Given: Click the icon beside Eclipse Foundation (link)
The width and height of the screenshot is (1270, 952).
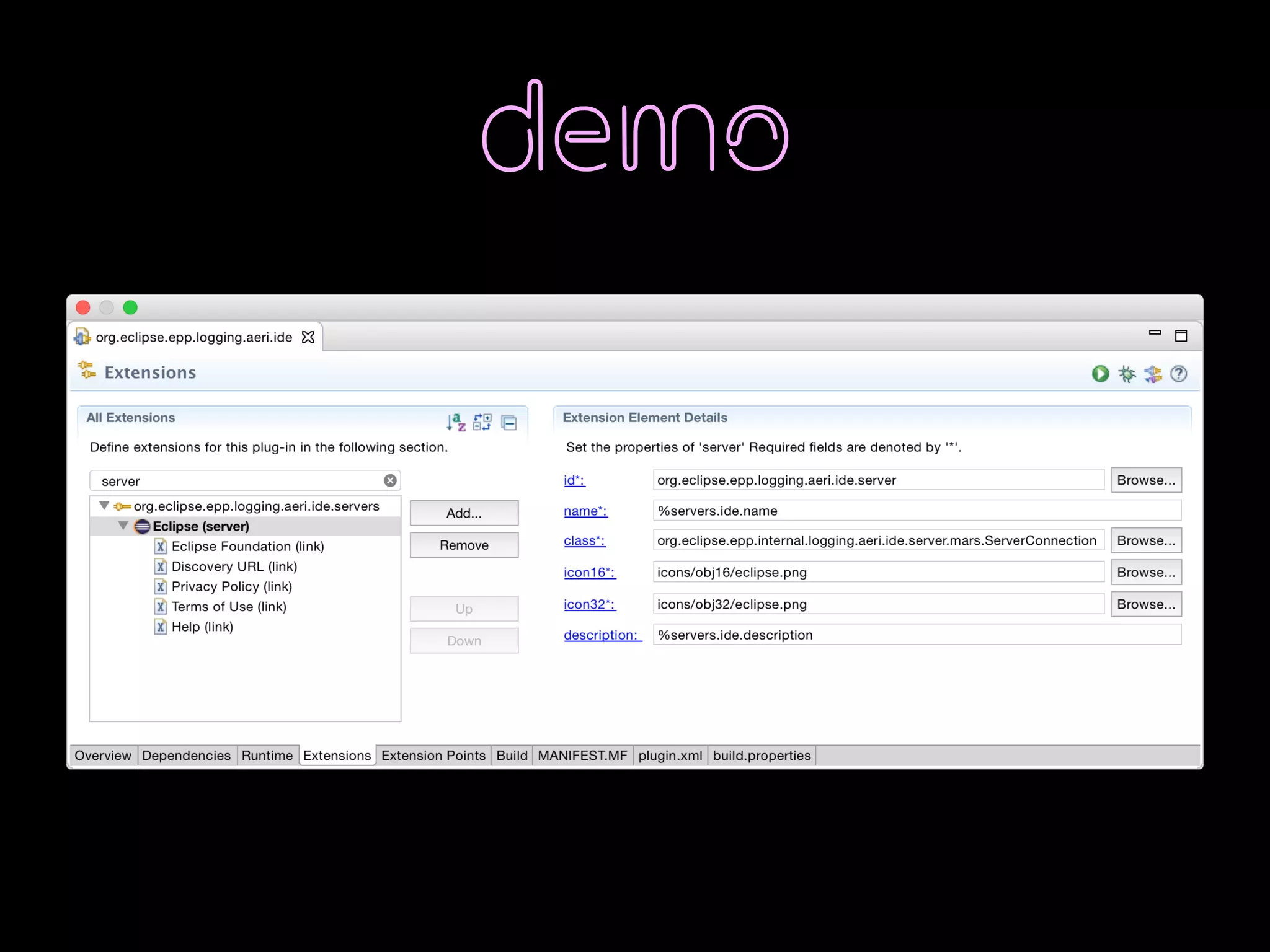Looking at the screenshot, I should (x=161, y=546).
